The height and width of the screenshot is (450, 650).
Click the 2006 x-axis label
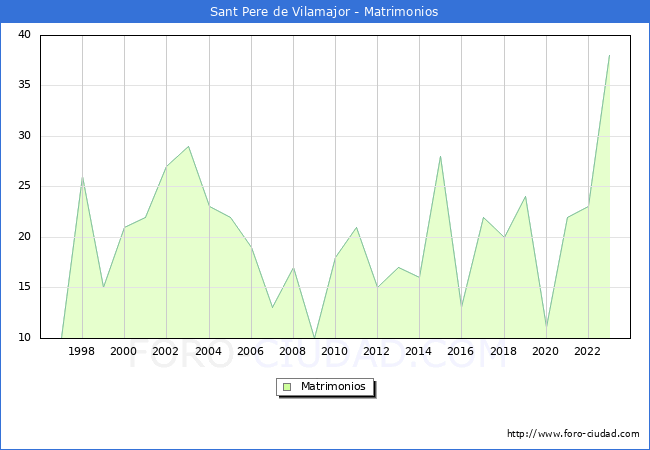click(250, 351)
